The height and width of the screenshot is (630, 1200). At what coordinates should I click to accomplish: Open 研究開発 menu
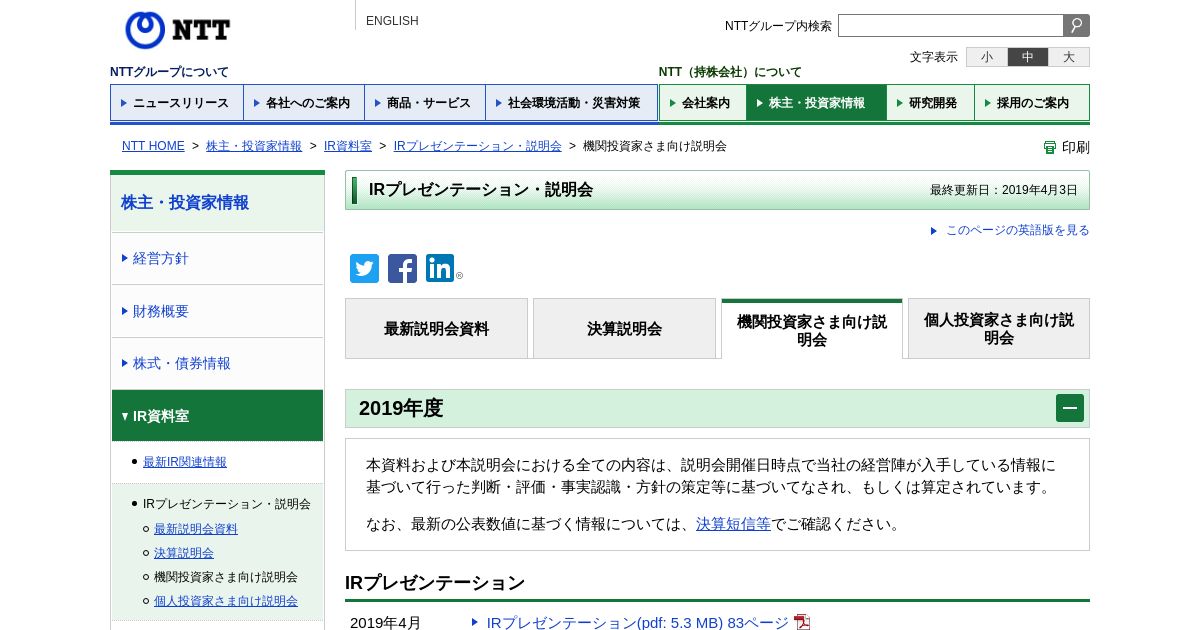pos(931,103)
